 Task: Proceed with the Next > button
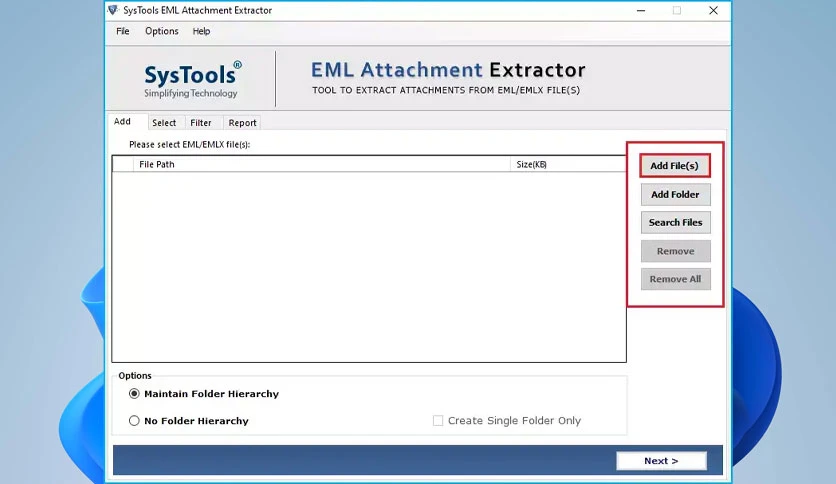click(x=661, y=461)
